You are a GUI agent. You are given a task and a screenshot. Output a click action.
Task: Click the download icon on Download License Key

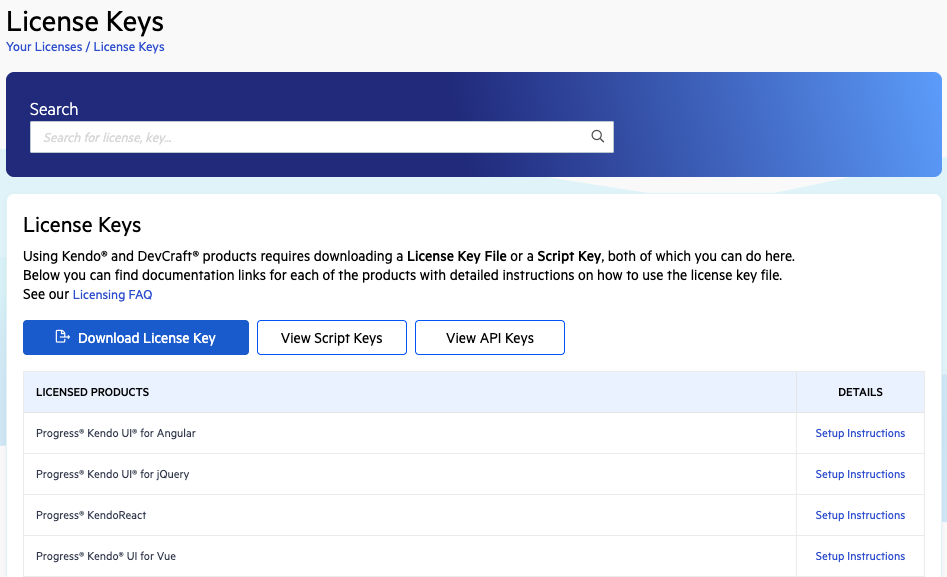coord(63,337)
